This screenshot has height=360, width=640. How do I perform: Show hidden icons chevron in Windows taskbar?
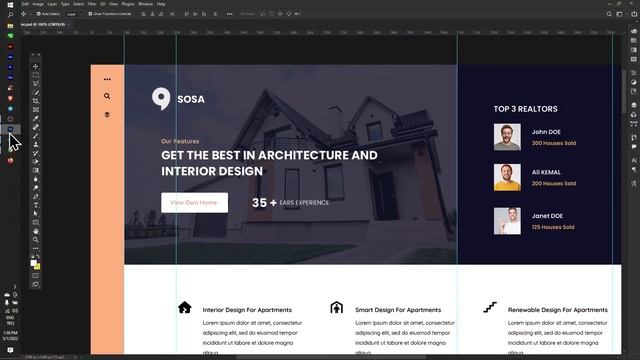[15, 287]
